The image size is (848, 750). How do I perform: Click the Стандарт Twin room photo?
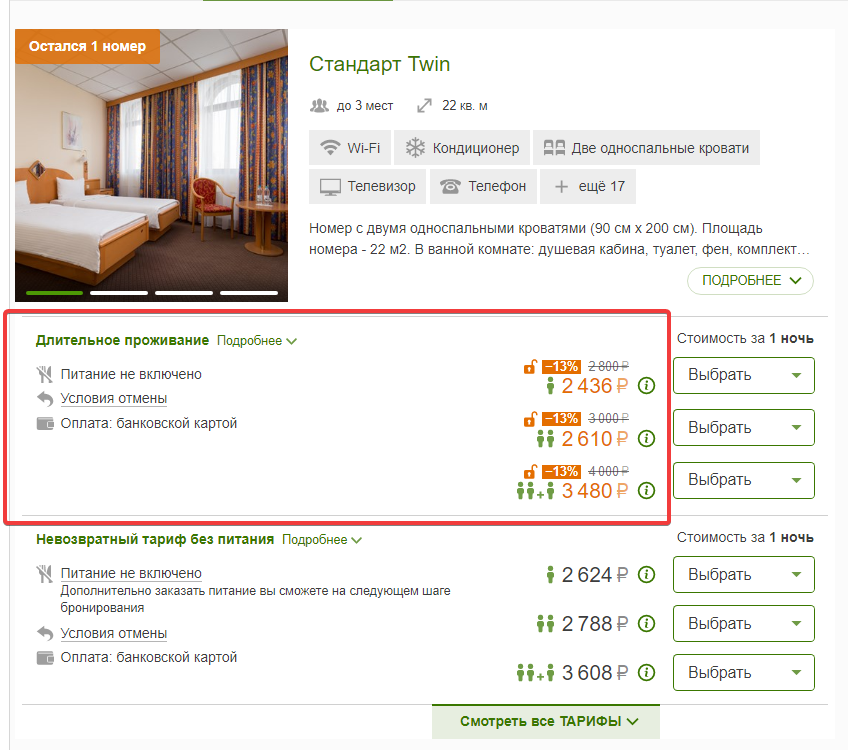tap(151, 165)
